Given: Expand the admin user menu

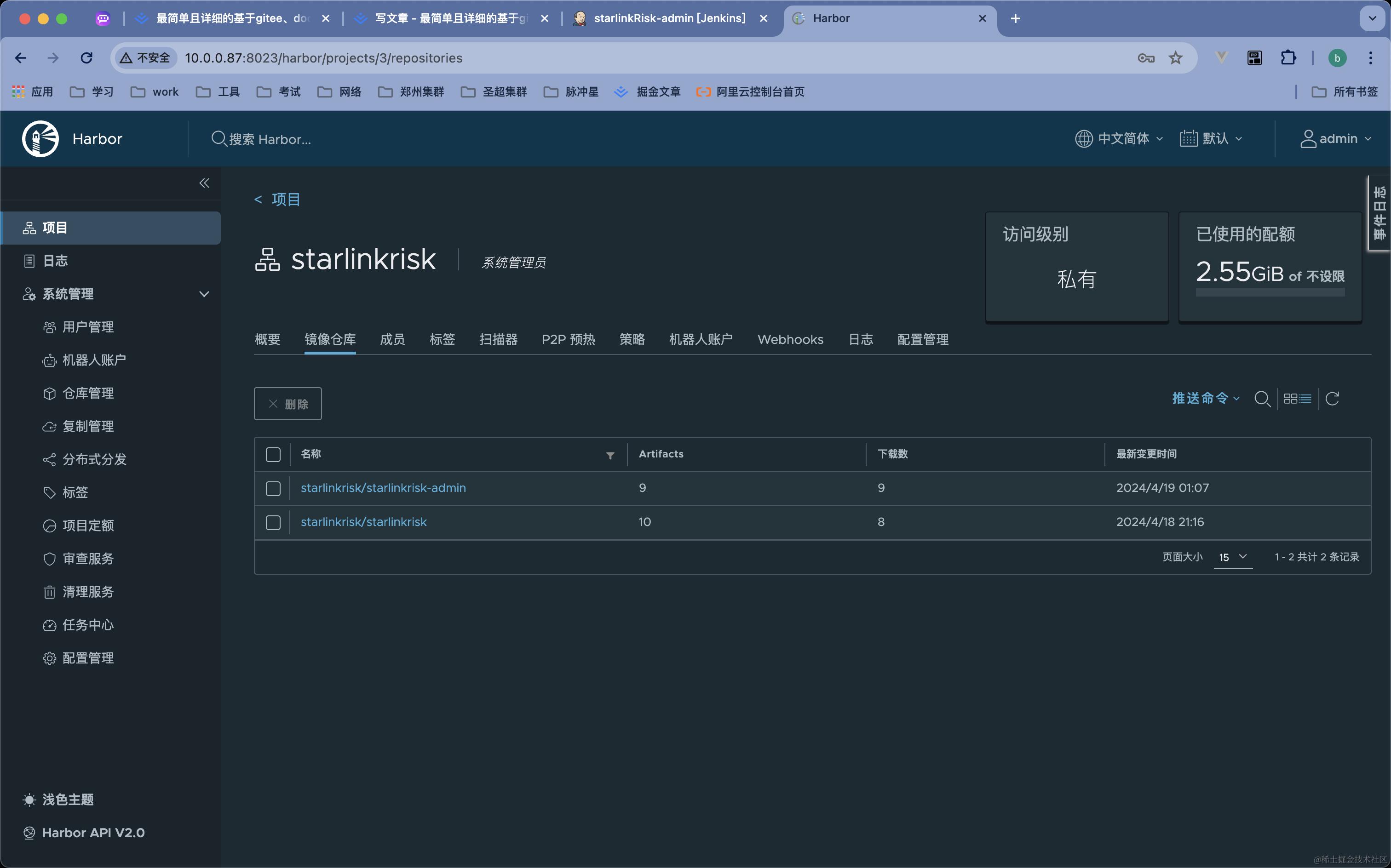Looking at the screenshot, I should pos(1336,139).
